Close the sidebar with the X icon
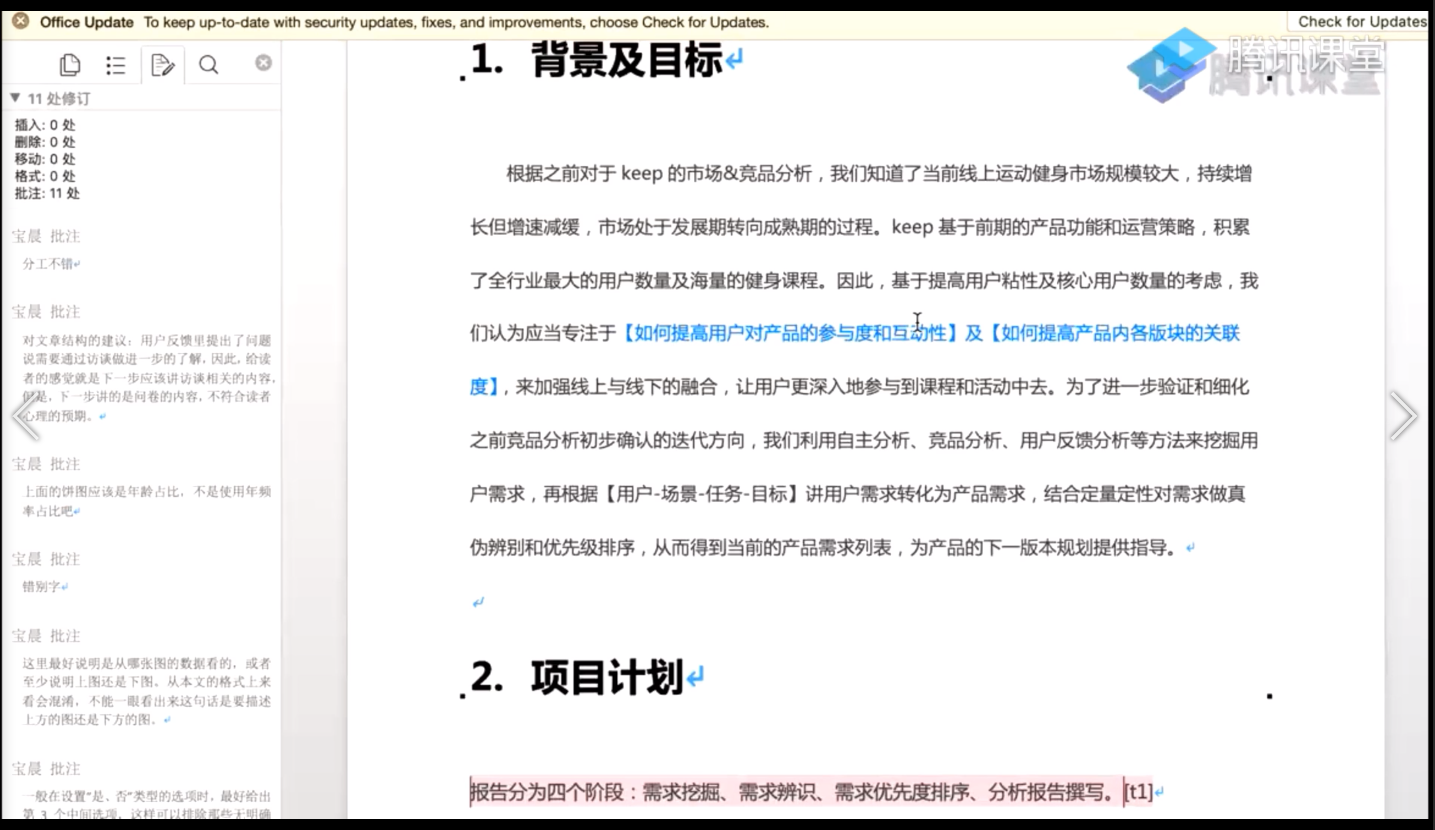 pyautogui.click(x=263, y=63)
